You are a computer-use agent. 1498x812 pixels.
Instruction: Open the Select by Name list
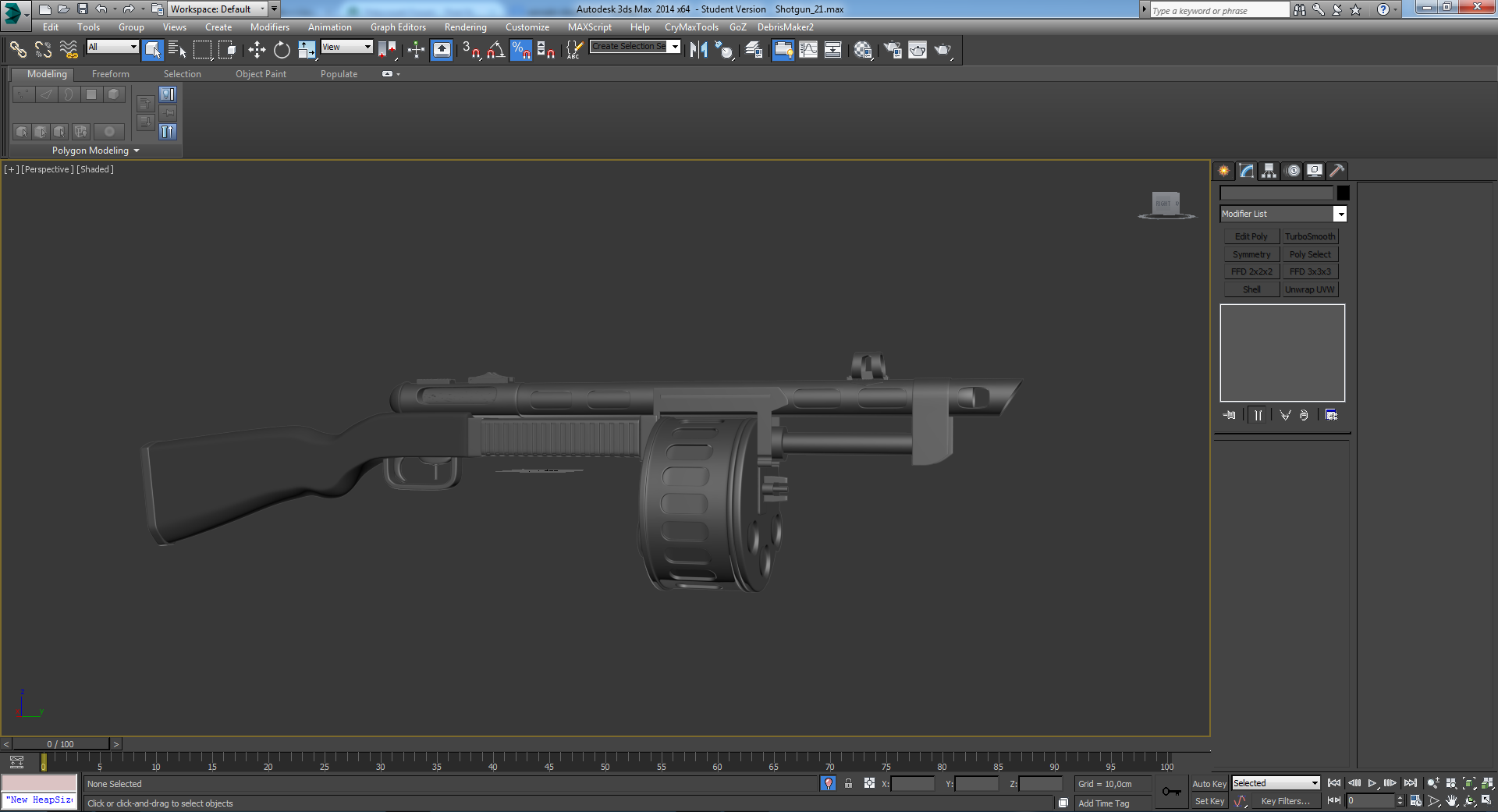(x=177, y=50)
